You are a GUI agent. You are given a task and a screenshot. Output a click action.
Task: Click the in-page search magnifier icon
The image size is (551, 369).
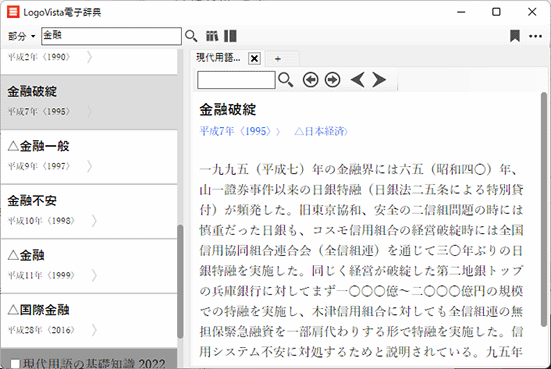[x=285, y=80]
